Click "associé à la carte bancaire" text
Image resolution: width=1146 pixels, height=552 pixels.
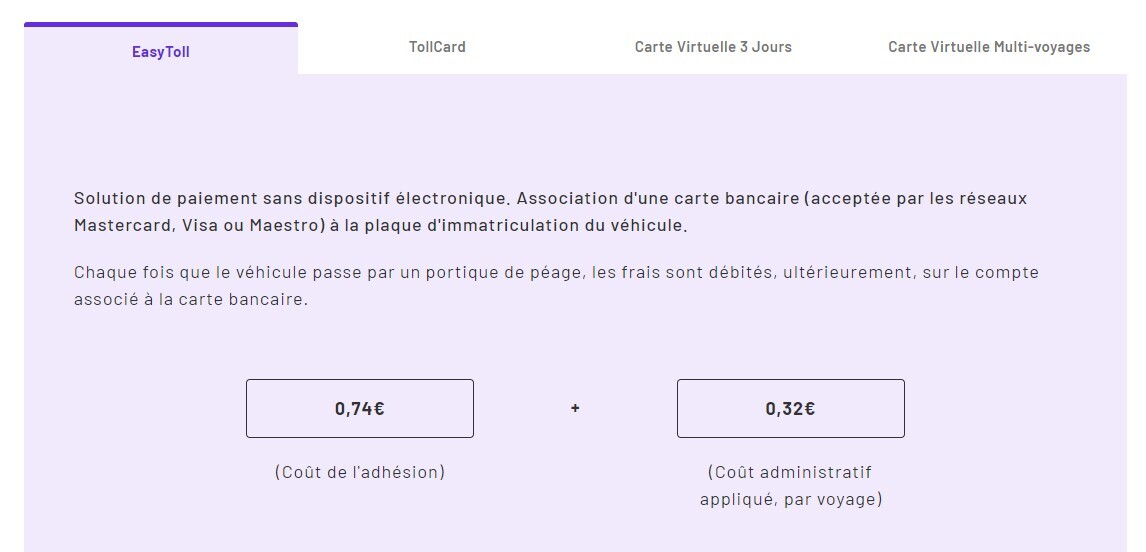[x=188, y=300]
